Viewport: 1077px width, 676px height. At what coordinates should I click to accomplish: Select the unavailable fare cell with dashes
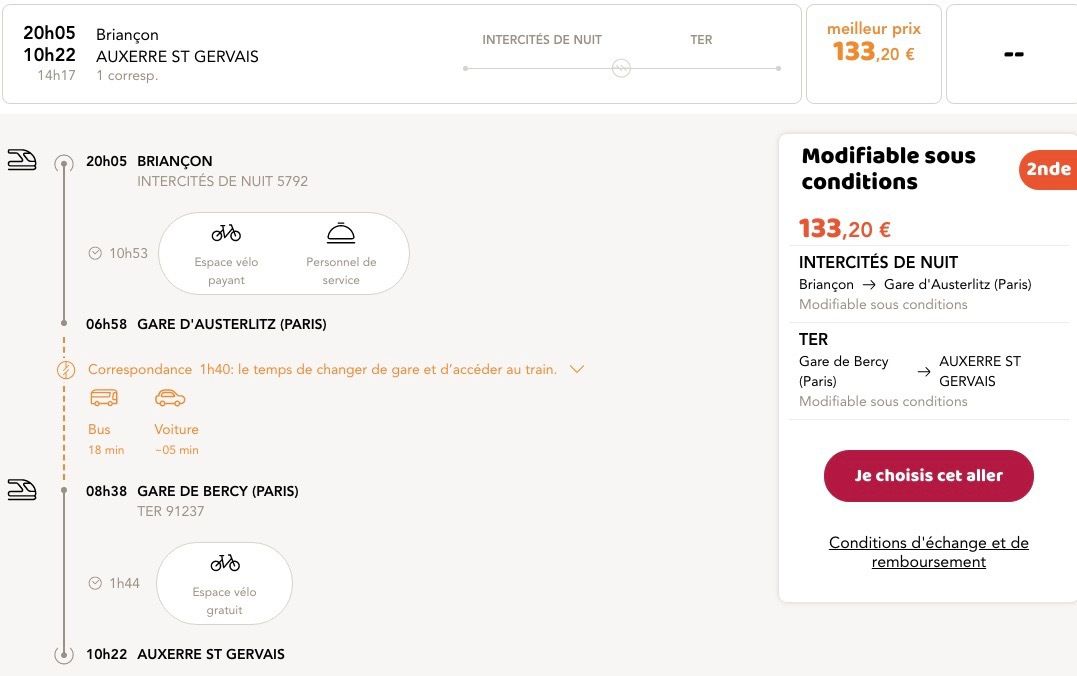1013,54
